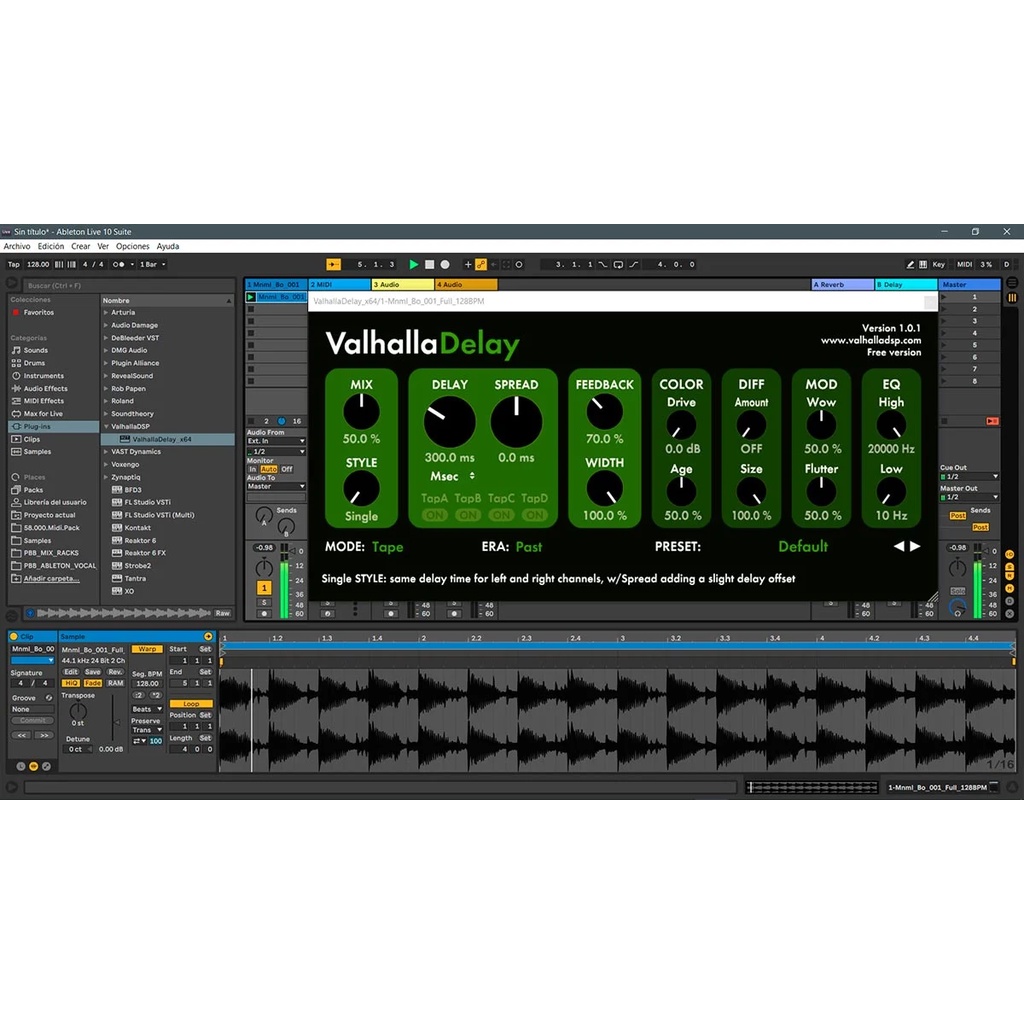Open the Edición menu
Image resolution: width=1024 pixels, height=1024 pixels.
51,246
